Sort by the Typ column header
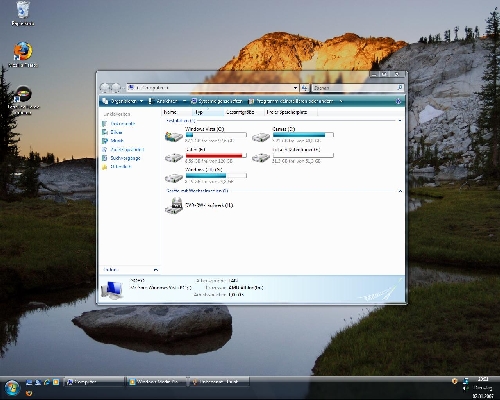This screenshot has height=400, width=500. [208, 112]
